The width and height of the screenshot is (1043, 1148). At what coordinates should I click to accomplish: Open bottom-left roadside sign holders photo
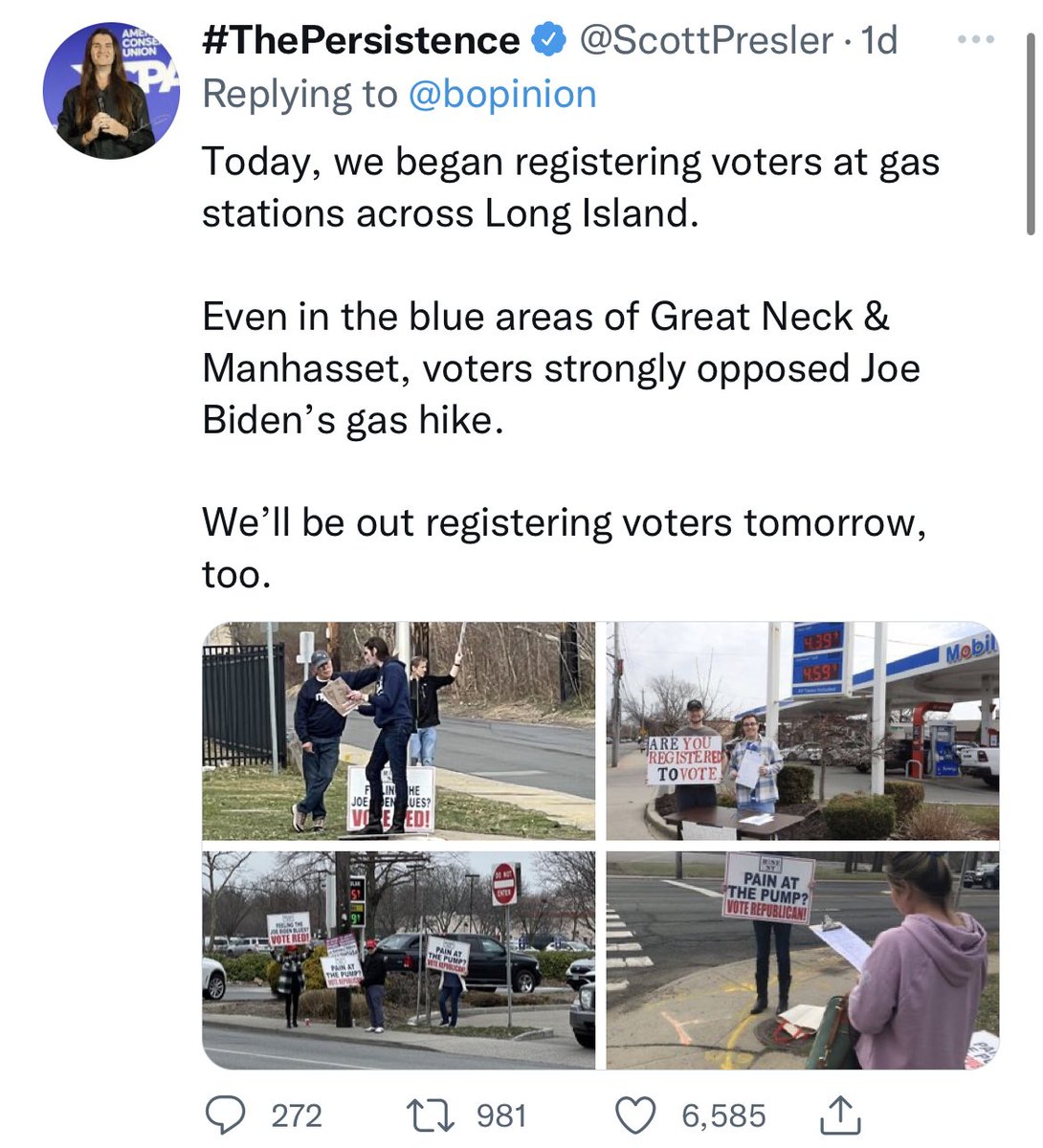point(398,960)
